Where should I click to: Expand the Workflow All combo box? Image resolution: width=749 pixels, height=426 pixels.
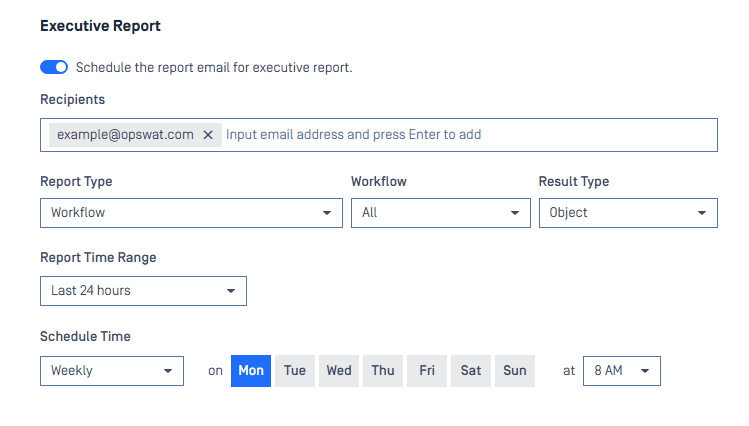[x=441, y=213]
